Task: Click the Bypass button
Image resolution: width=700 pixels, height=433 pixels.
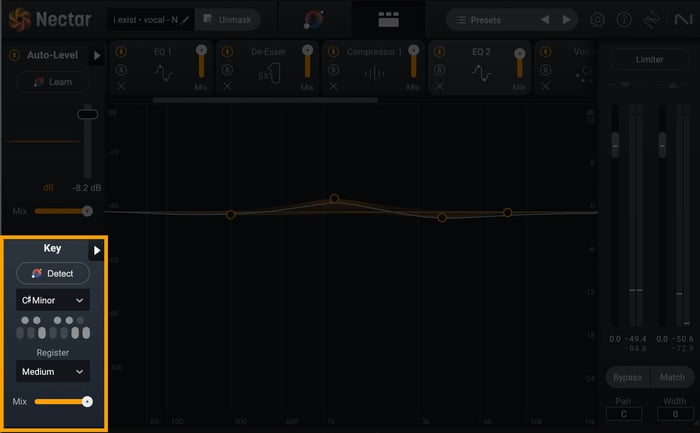Action: point(627,377)
